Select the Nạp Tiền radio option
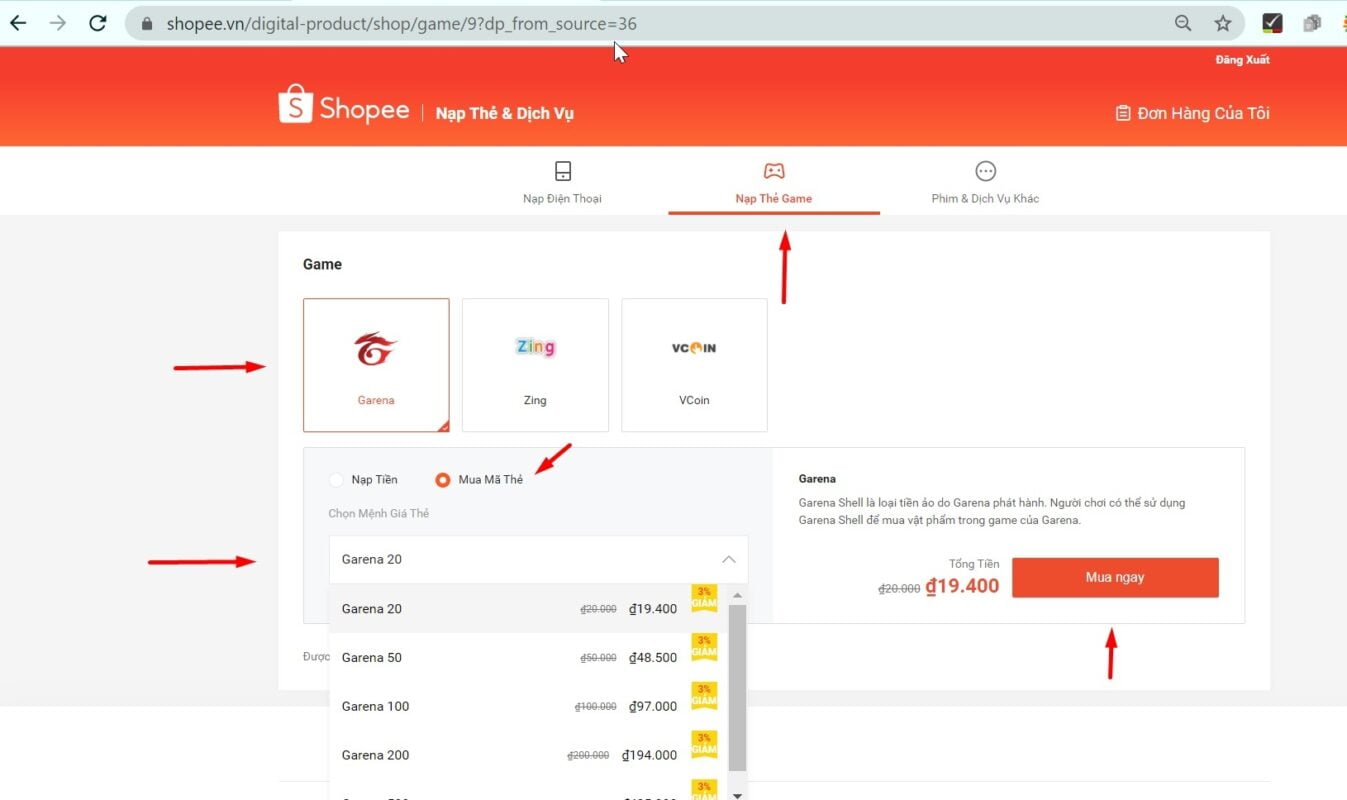This screenshot has width=1347, height=800. pos(336,480)
